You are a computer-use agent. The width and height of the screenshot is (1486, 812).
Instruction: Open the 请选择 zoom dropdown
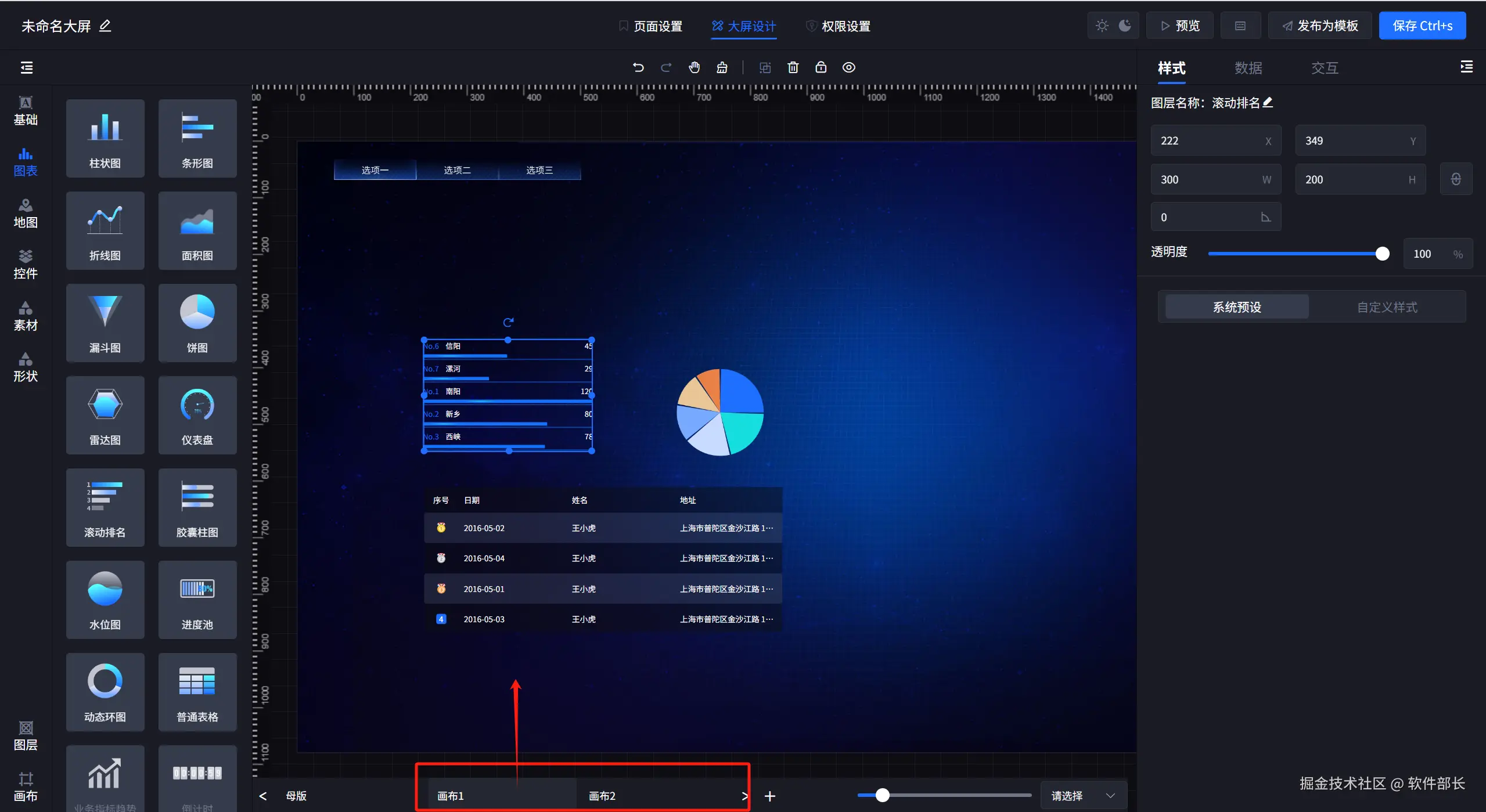pos(1083,795)
